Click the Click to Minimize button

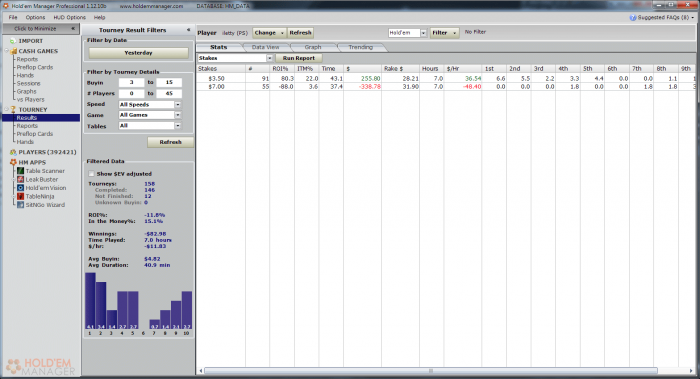[41, 29]
